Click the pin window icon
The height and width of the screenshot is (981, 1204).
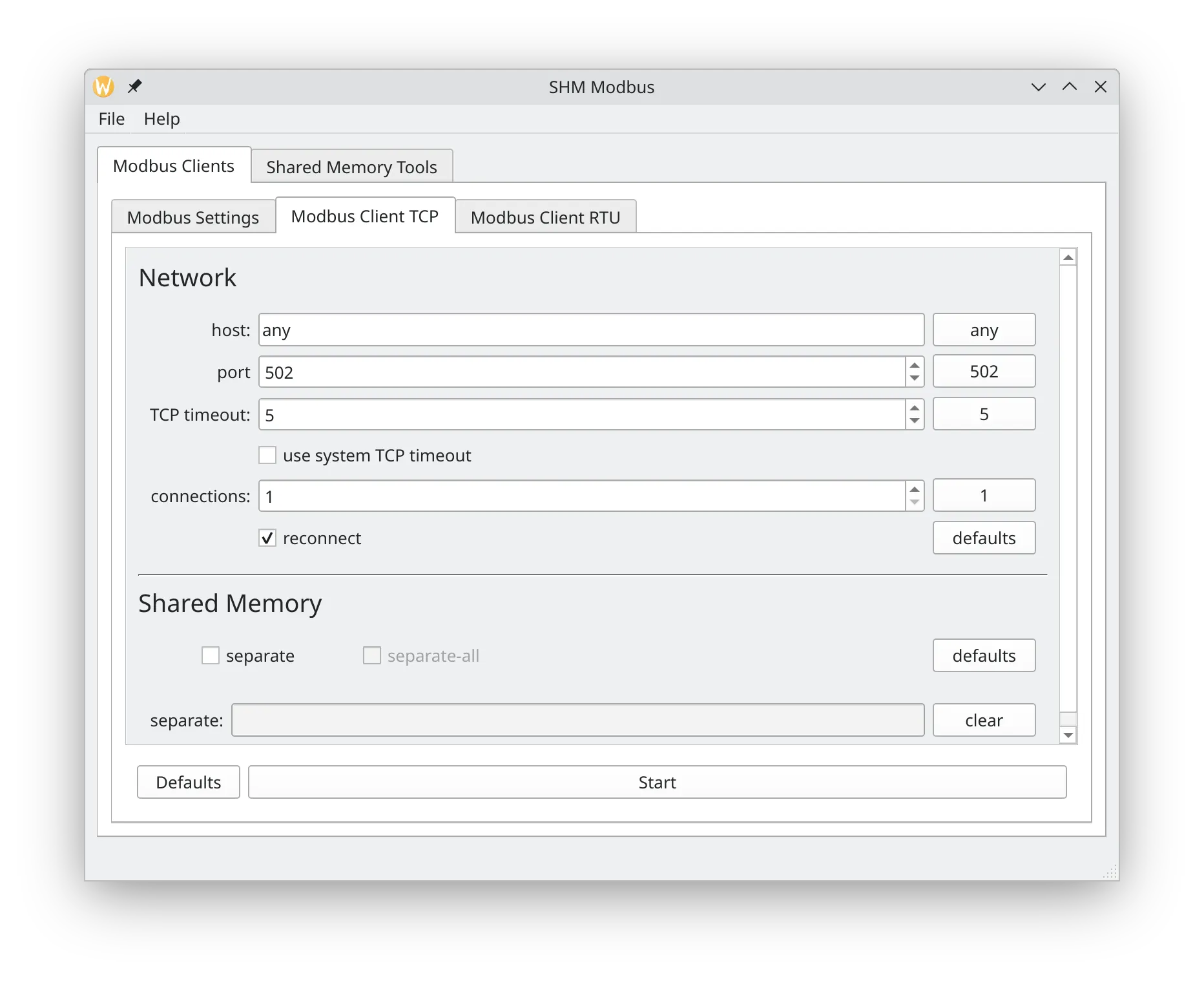[x=134, y=87]
